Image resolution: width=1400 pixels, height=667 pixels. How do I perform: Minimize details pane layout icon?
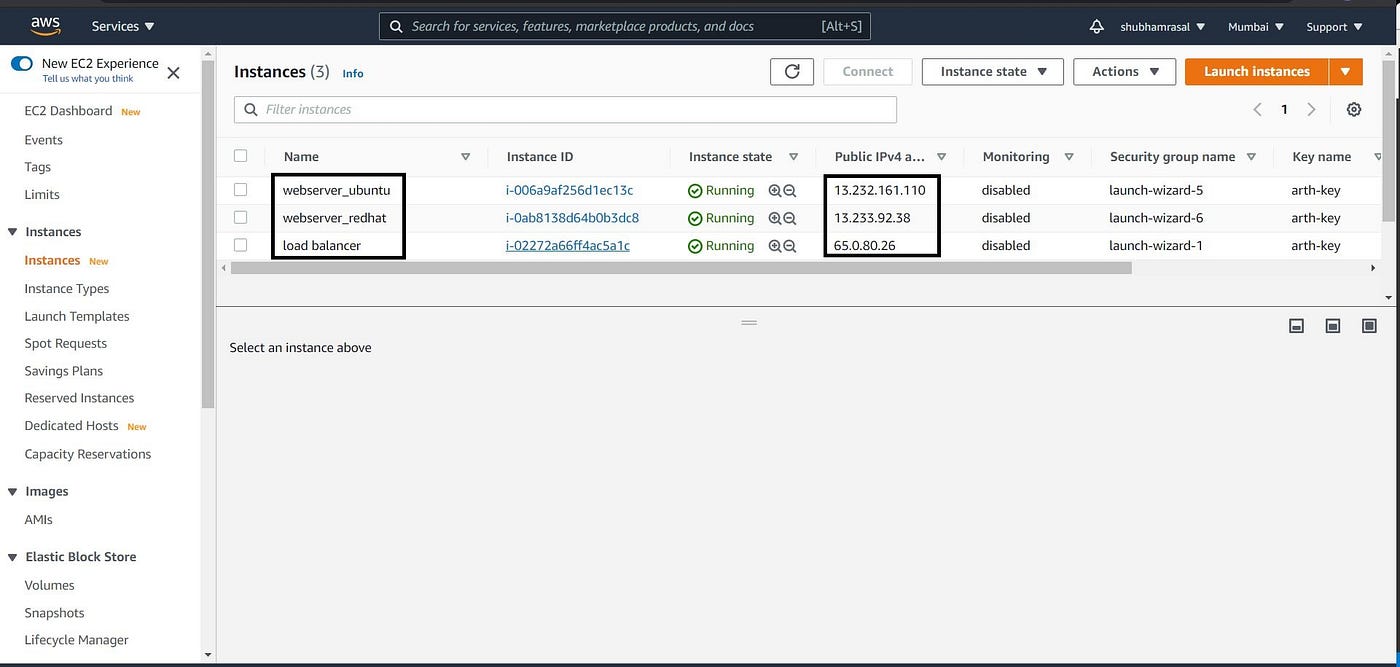(x=1297, y=326)
